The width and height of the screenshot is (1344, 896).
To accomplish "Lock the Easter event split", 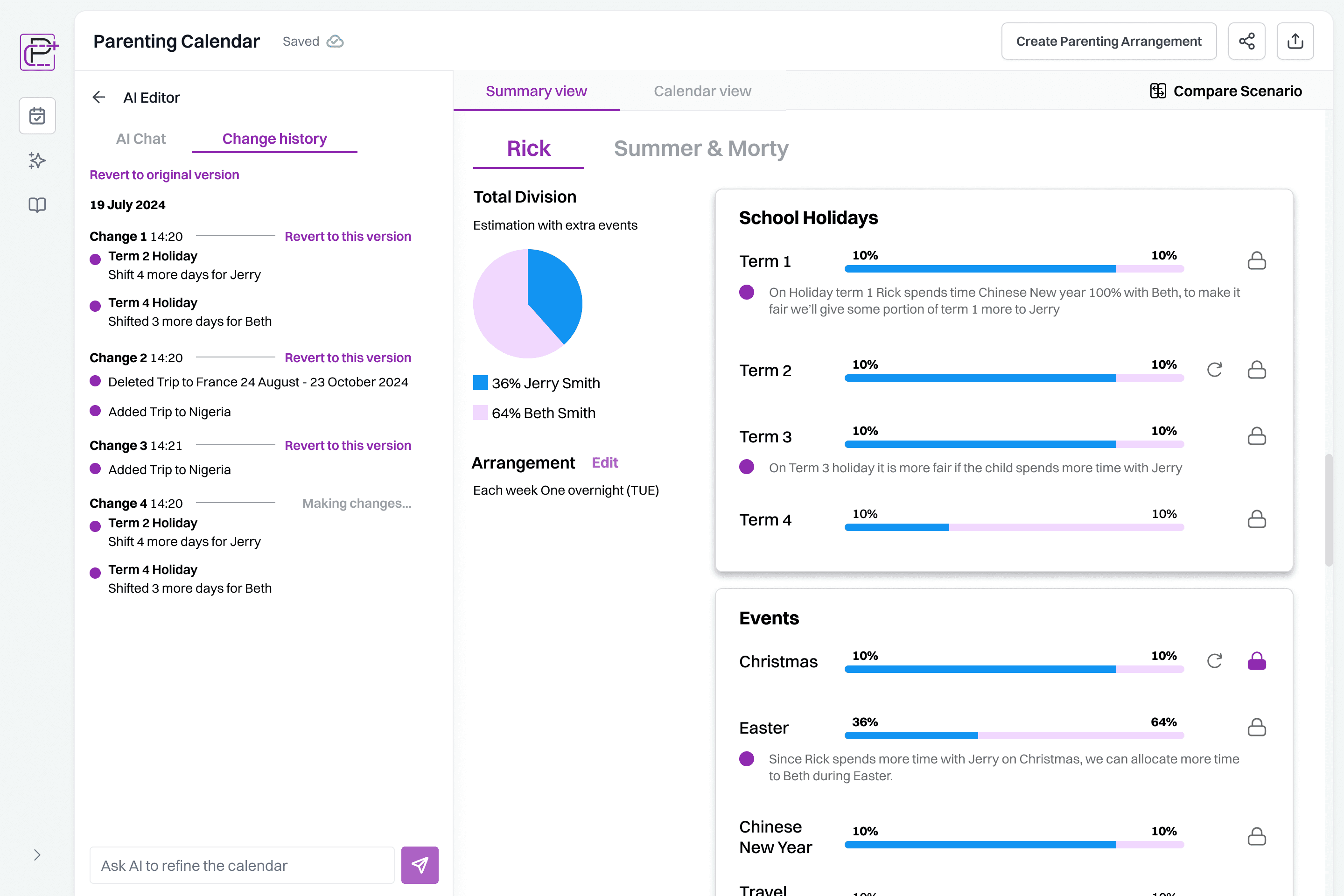I will (1257, 728).
